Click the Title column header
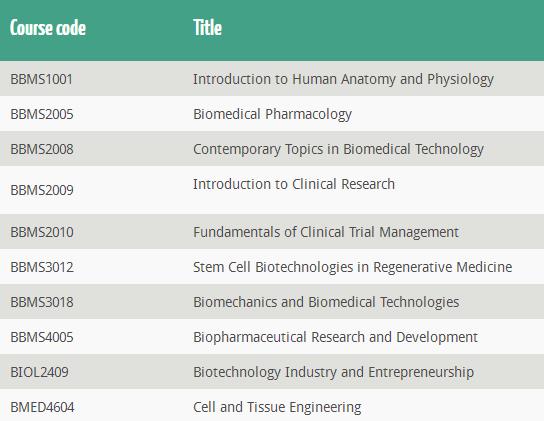The width and height of the screenshot is (544, 421). coord(207,28)
